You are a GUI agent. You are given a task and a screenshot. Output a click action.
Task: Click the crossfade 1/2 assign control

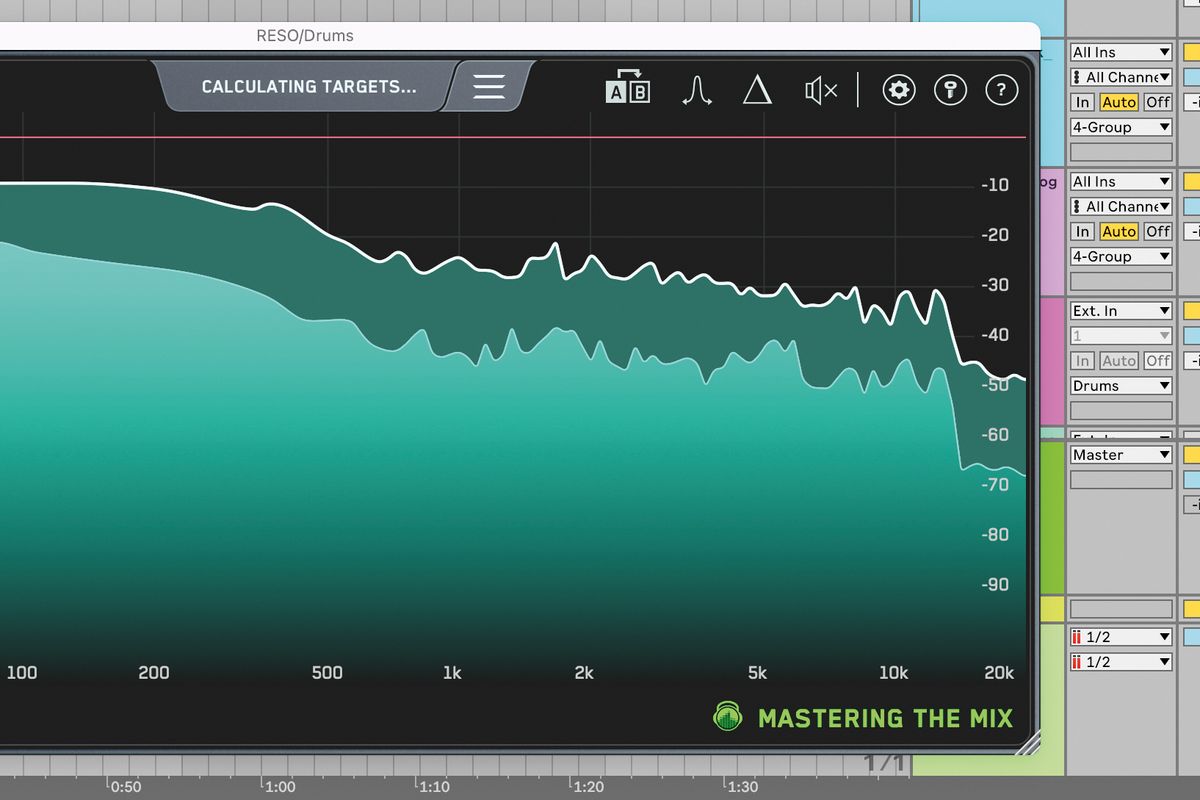pos(1120,636)
